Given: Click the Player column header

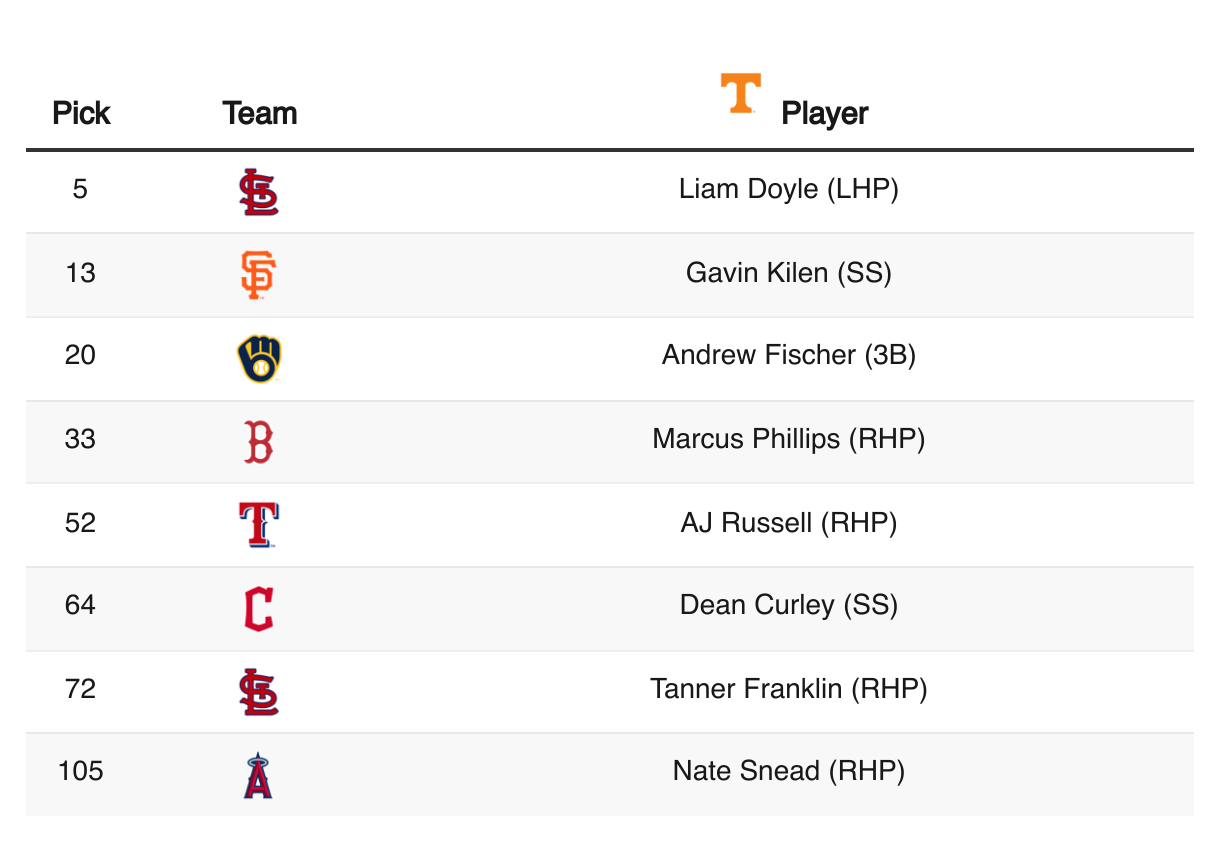Looking at the screenshot, I should 824,114.
